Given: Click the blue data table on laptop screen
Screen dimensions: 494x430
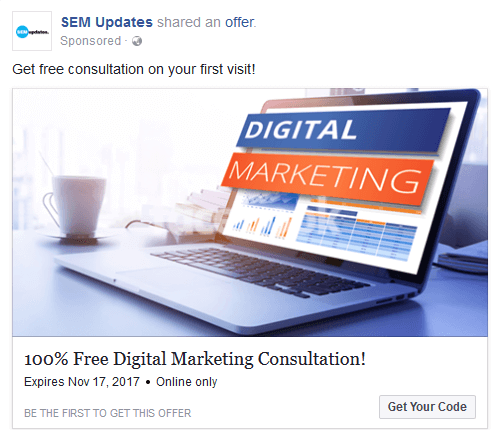Looking at the screenshot, I should (357, 233).
